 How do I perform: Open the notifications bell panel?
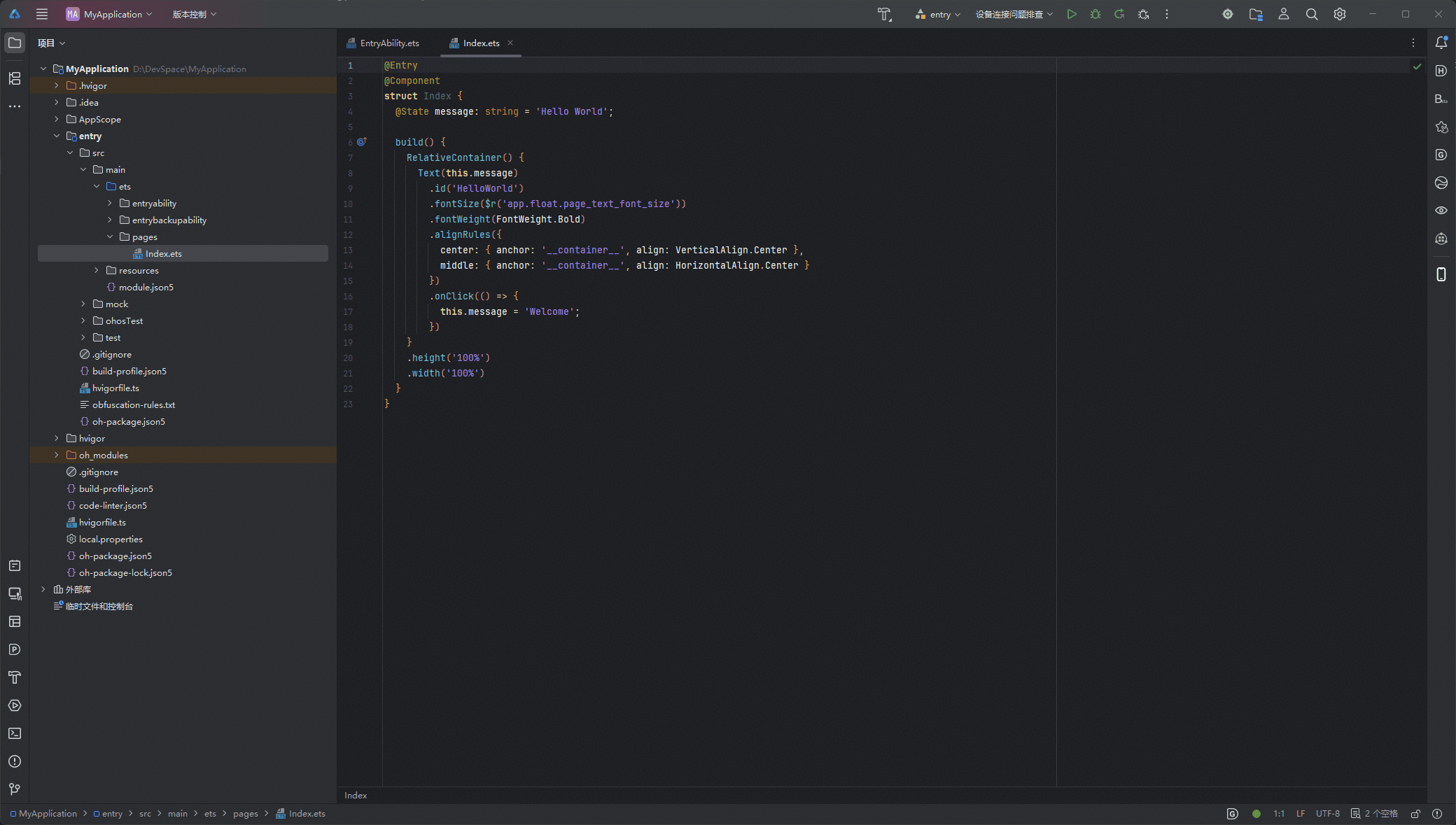point(1441,43)
